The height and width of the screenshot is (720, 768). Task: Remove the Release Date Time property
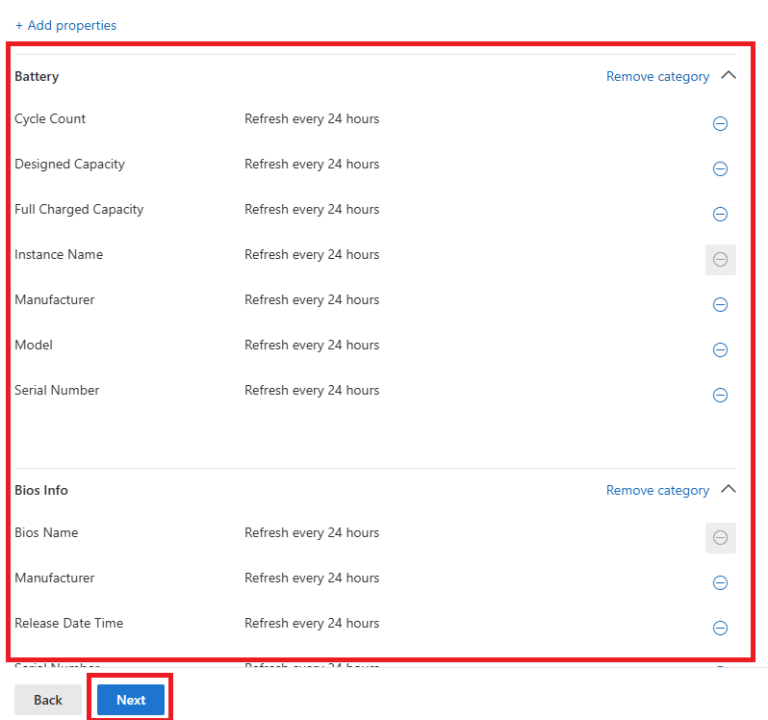coord(720,628)
